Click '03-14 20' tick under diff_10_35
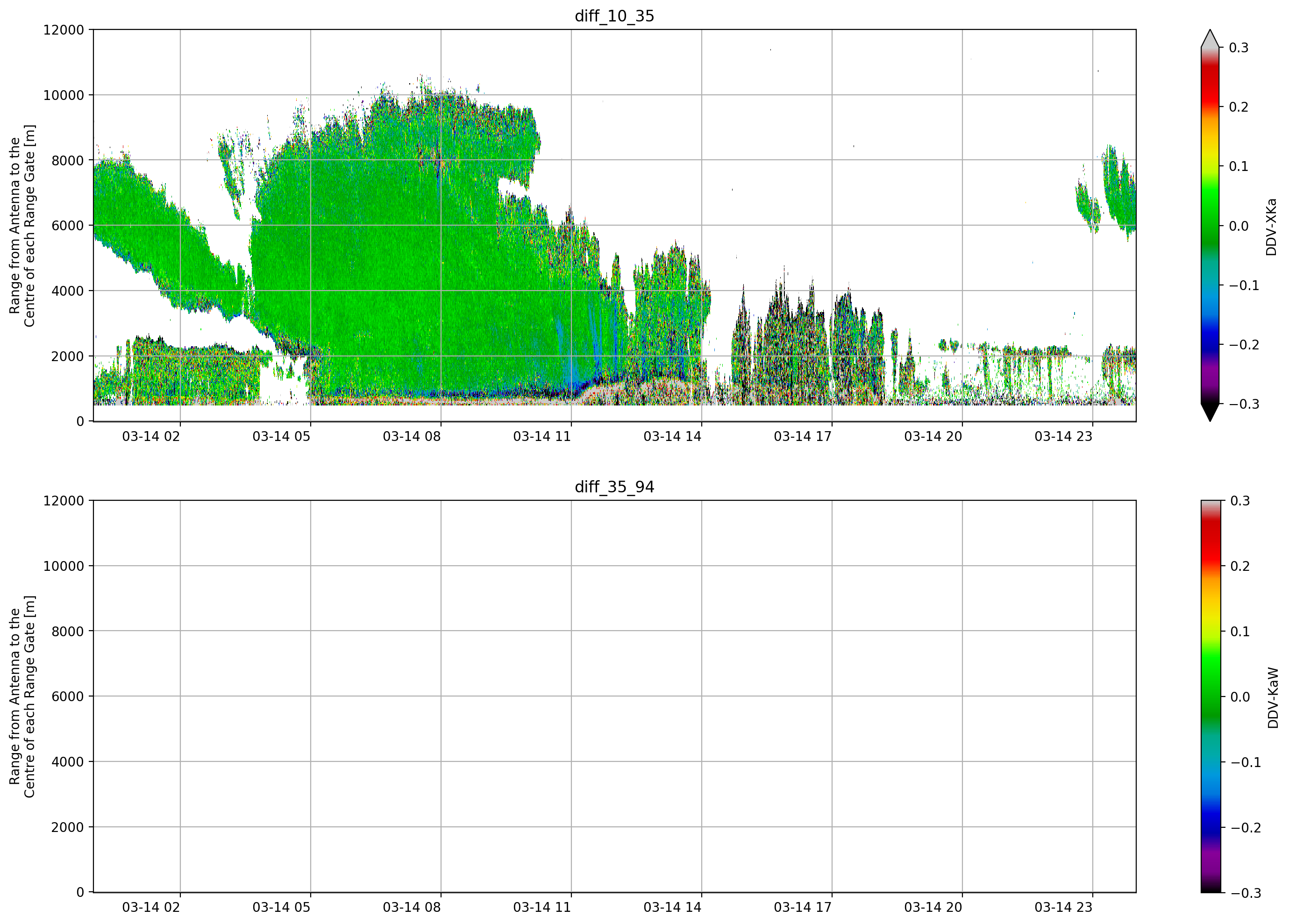 point(933,436)
